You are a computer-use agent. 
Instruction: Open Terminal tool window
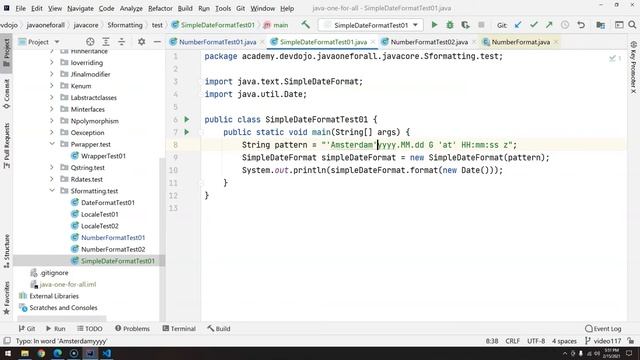click(x=179, y=329)
